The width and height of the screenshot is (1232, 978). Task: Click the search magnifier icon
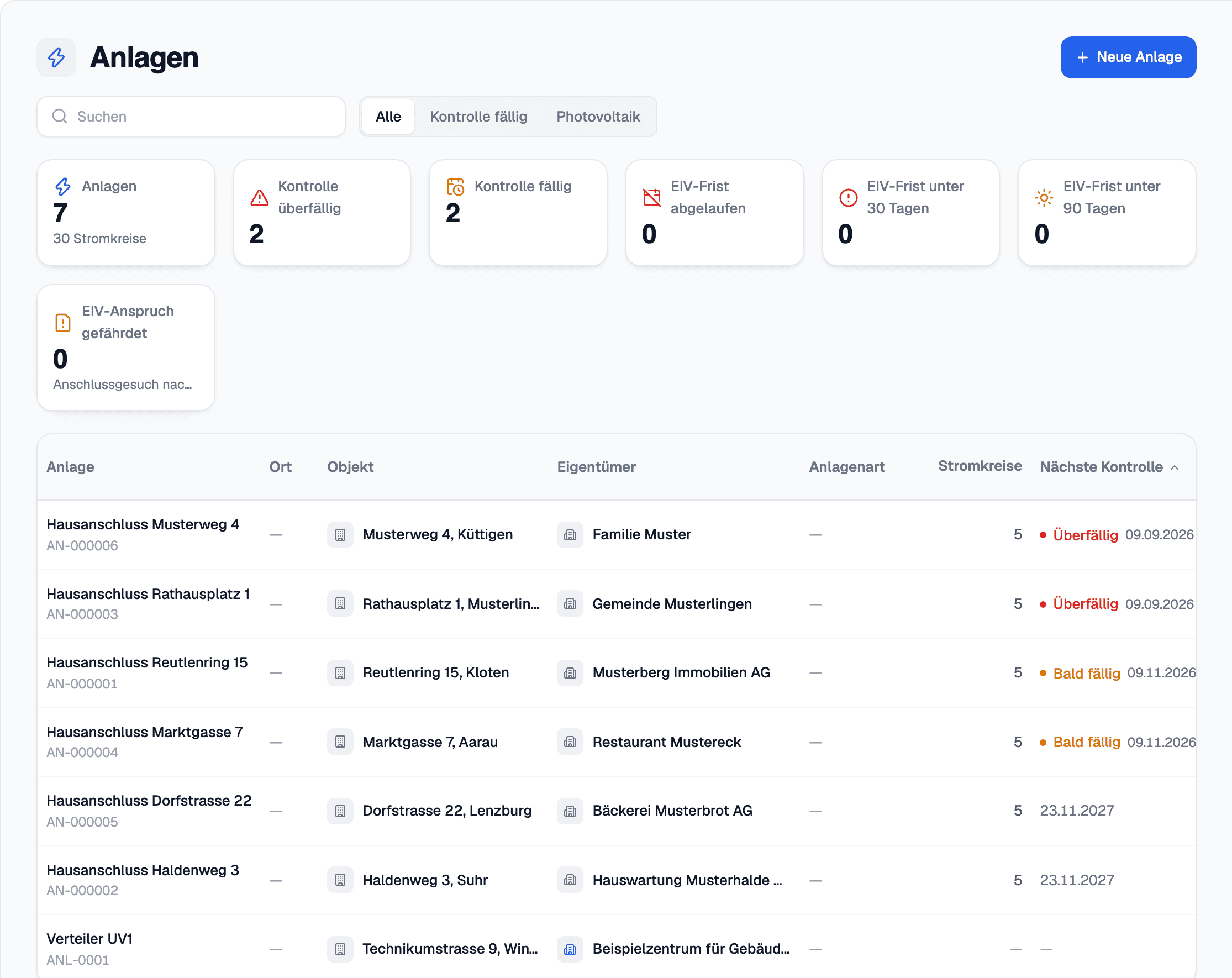pos(60,117)
